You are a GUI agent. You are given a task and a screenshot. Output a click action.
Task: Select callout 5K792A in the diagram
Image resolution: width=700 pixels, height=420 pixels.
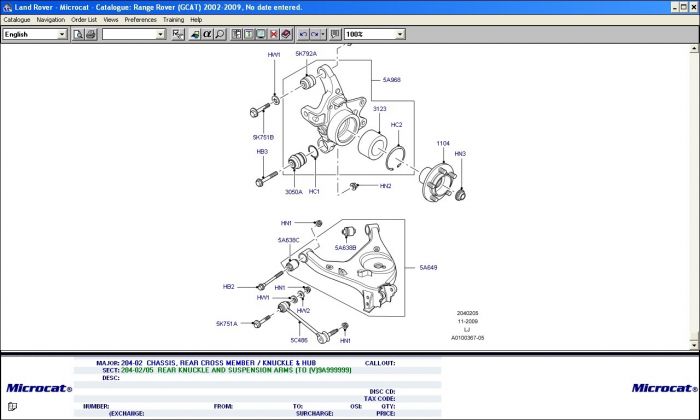coord(306,54)
